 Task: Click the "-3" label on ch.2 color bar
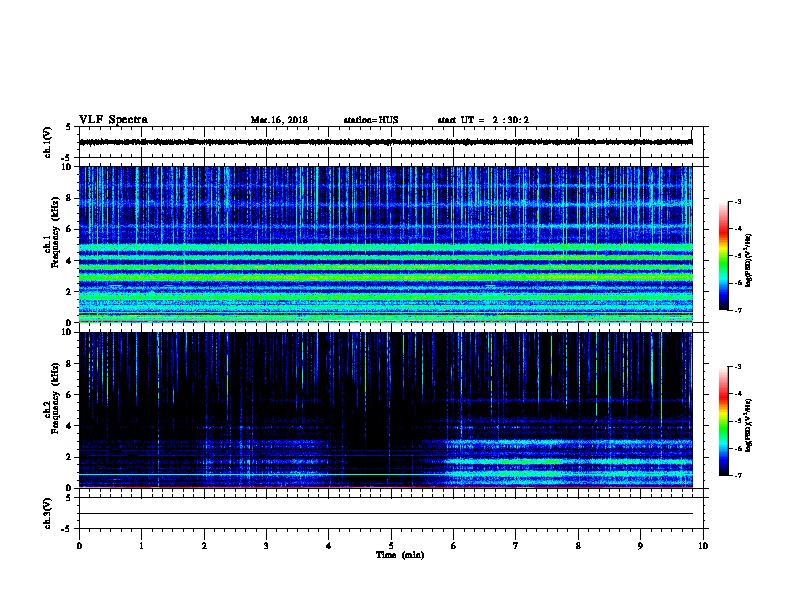click(x=738, y=367)
